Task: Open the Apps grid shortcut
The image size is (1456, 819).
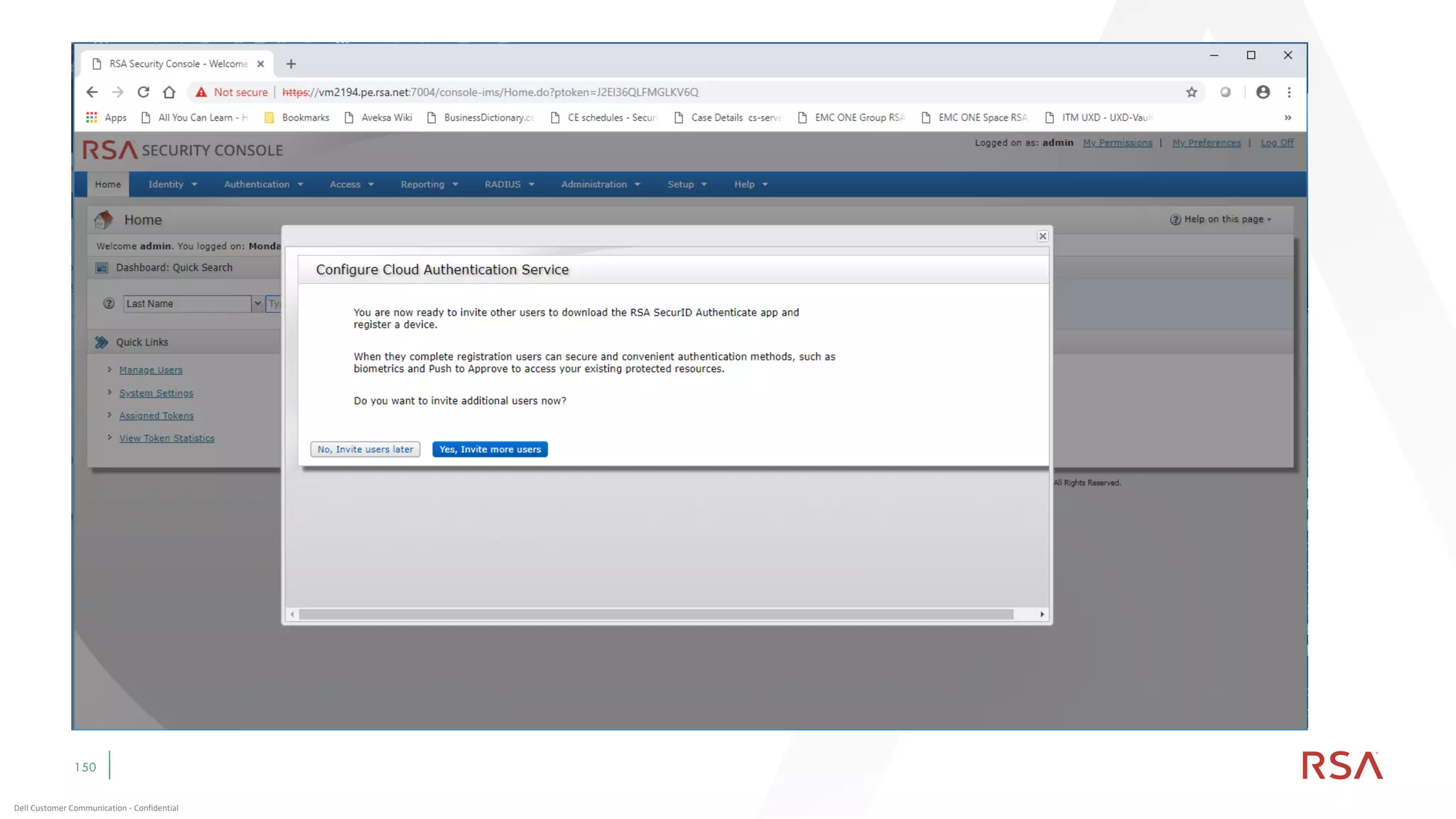Action: [106, 118]
